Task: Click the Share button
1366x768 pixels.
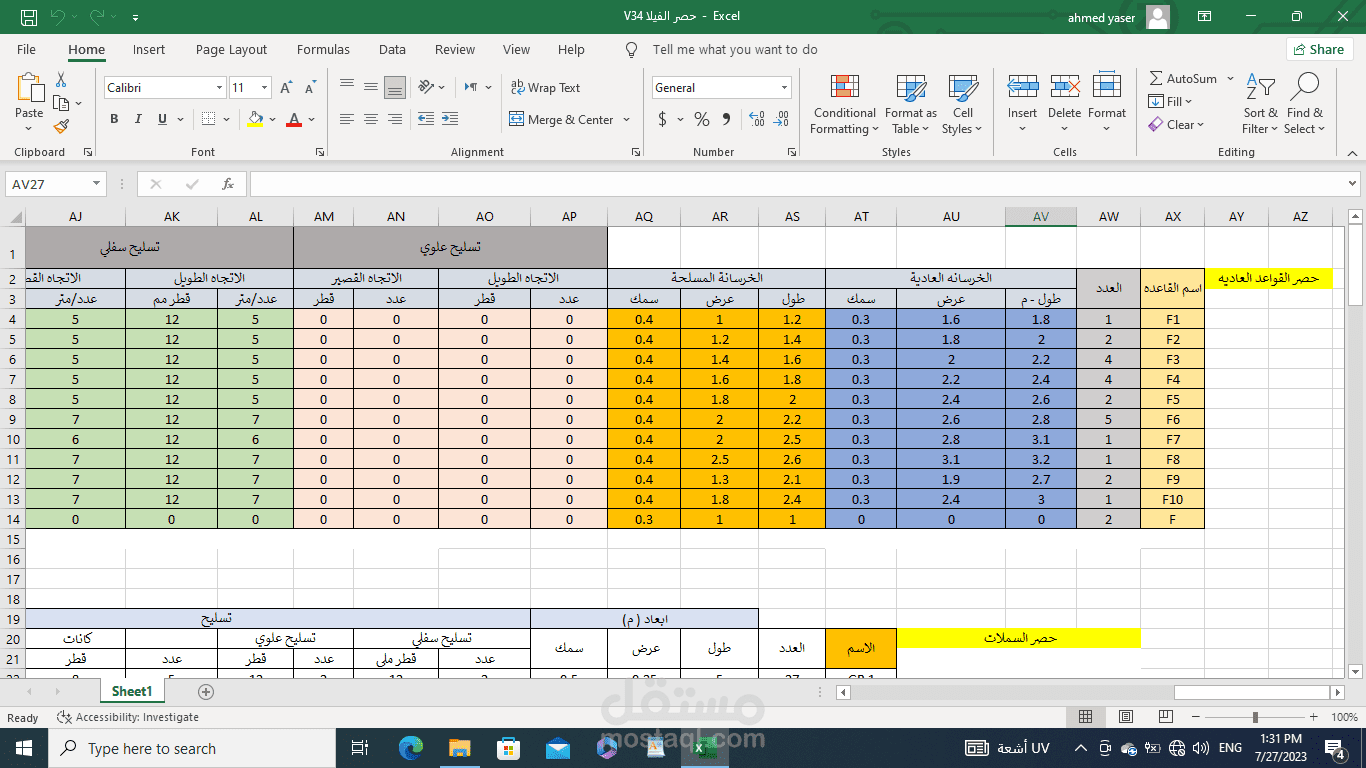Action: coord(1319,49)
